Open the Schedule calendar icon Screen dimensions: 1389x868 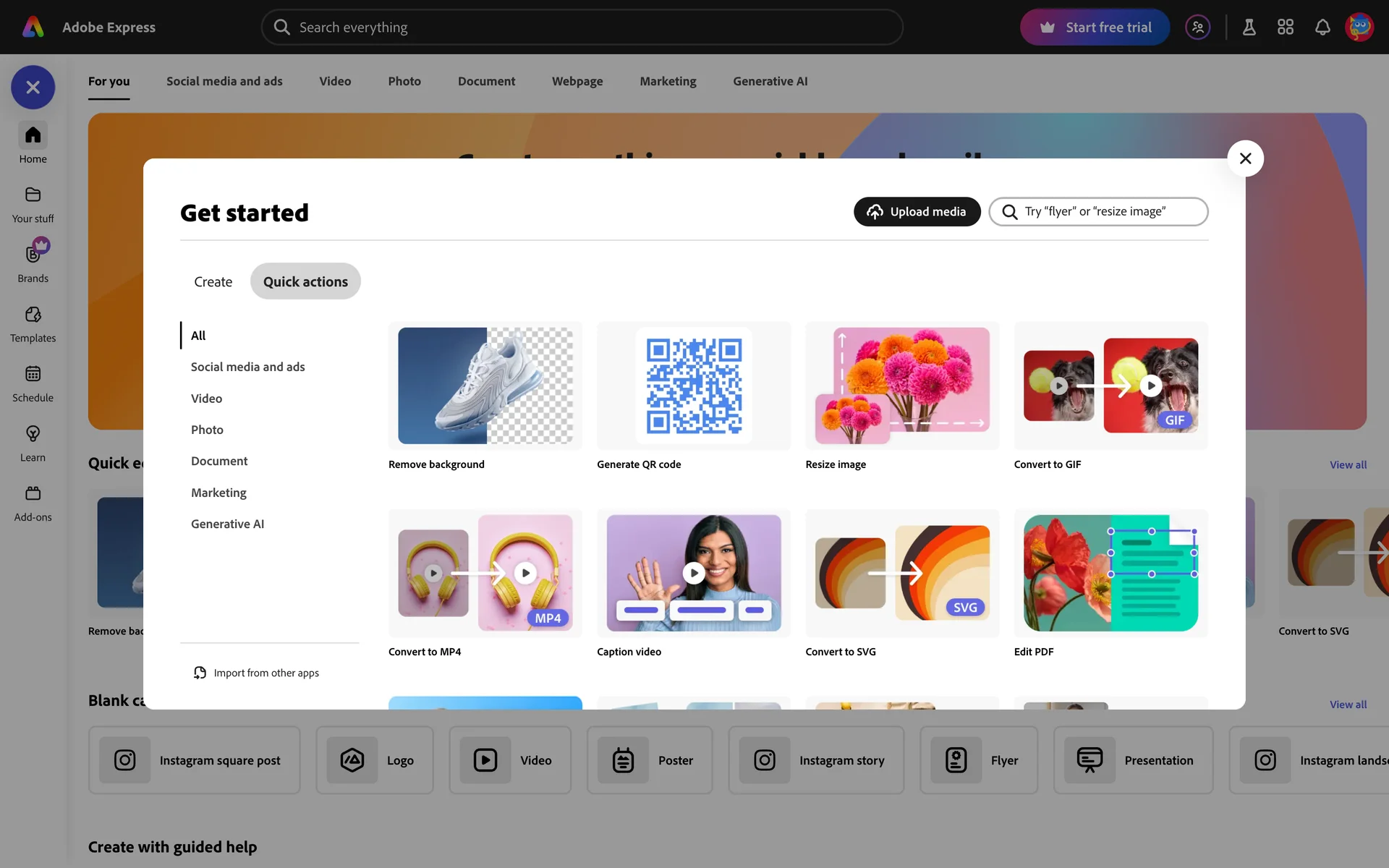click(x=33, y=374)
